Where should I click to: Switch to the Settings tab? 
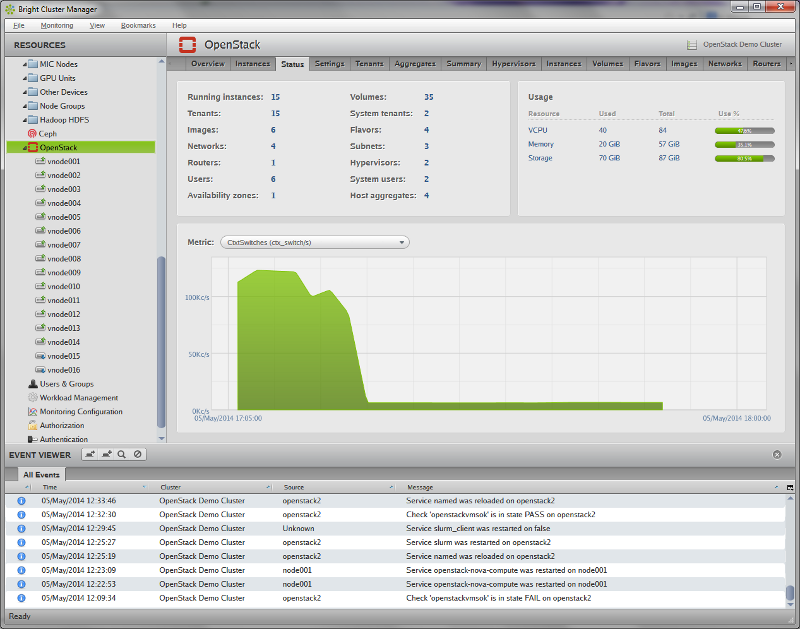point(330,64)
